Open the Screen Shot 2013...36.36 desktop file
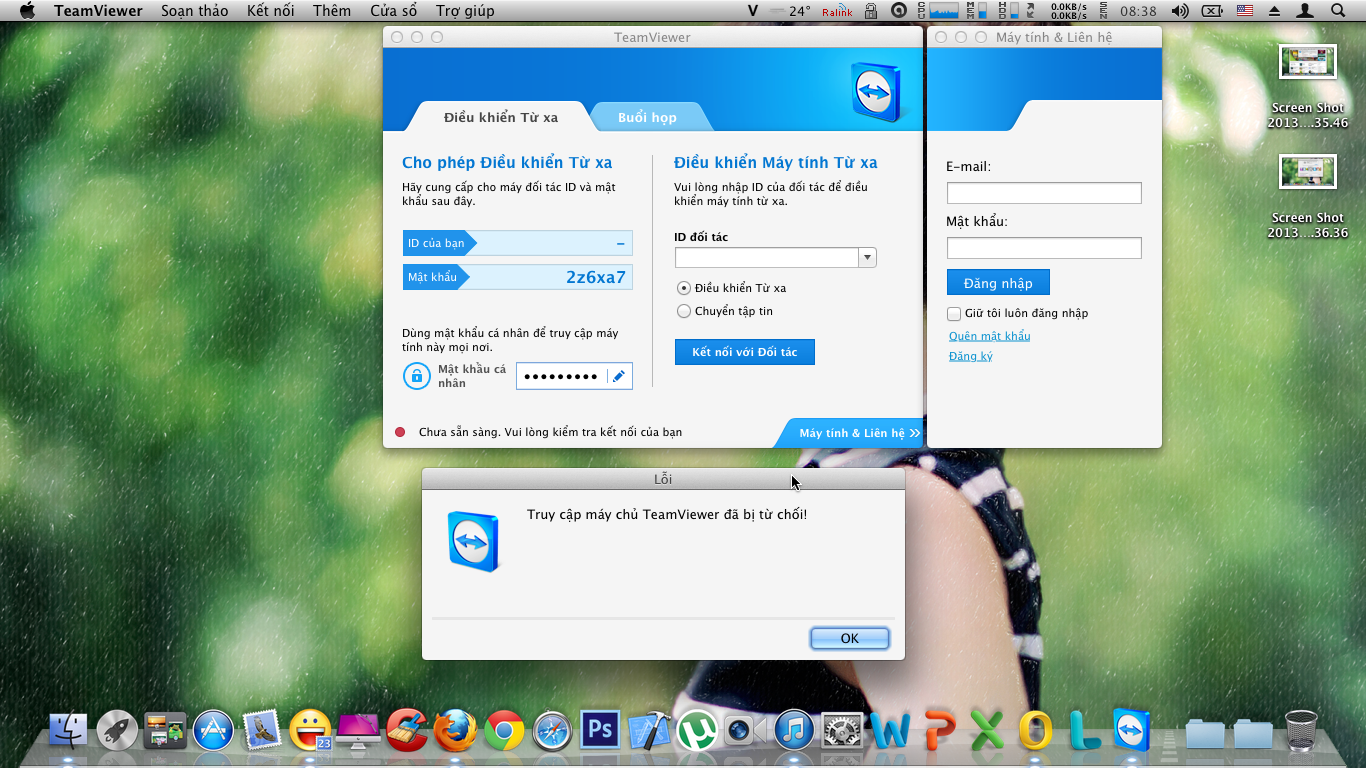Image resolution: width=1366 pixels, height=768 pixels. pos(1307,197)
